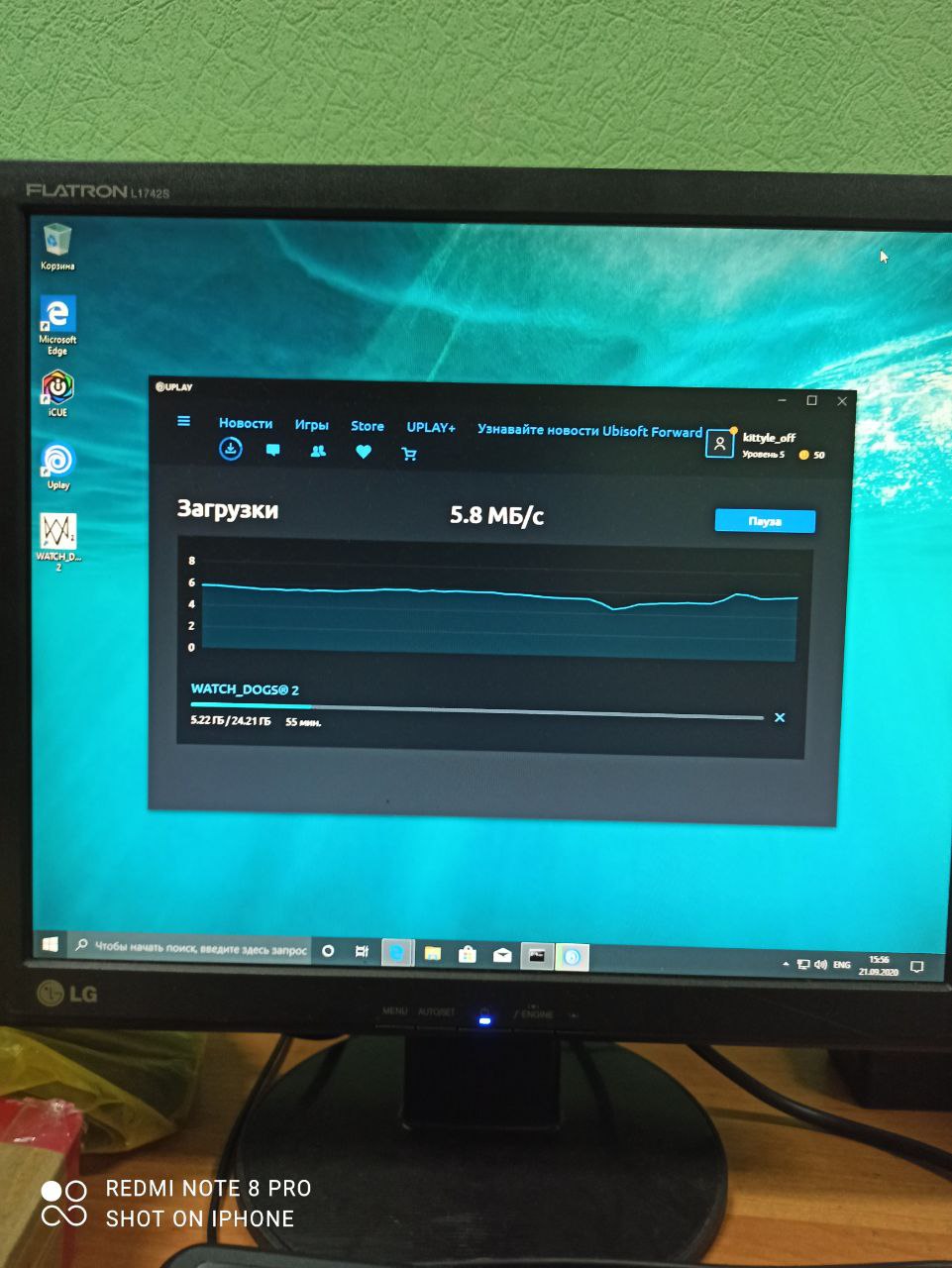Screen dimensions: 952x1268
Task: Open File Explorer from the taskbar
Action: [x=432, y=954]
